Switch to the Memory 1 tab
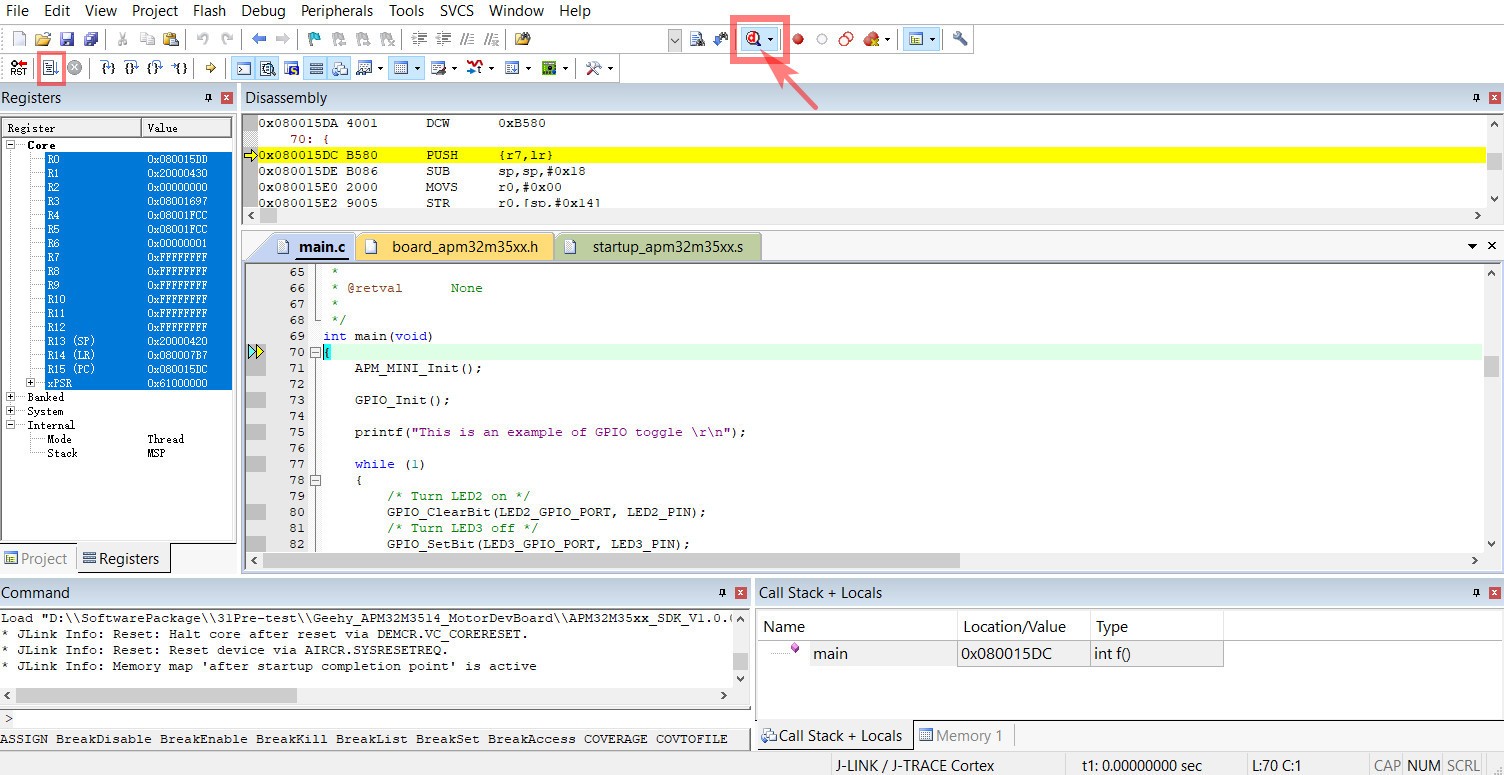Screen dimensions: 1504x775 (961, 736)
